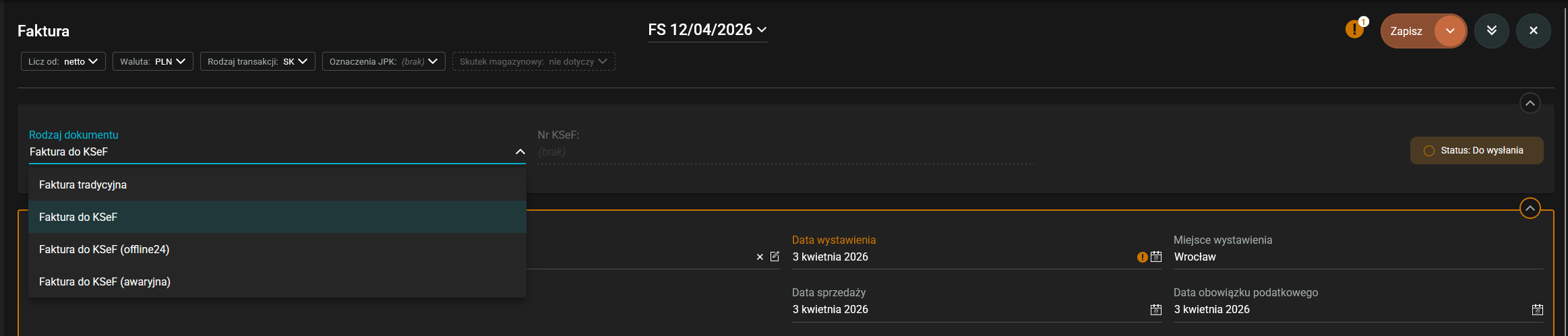1568x336 pixels.
Task: Pick Faktura do KSeF (awaryjna) option
Action: click(104, 281)
